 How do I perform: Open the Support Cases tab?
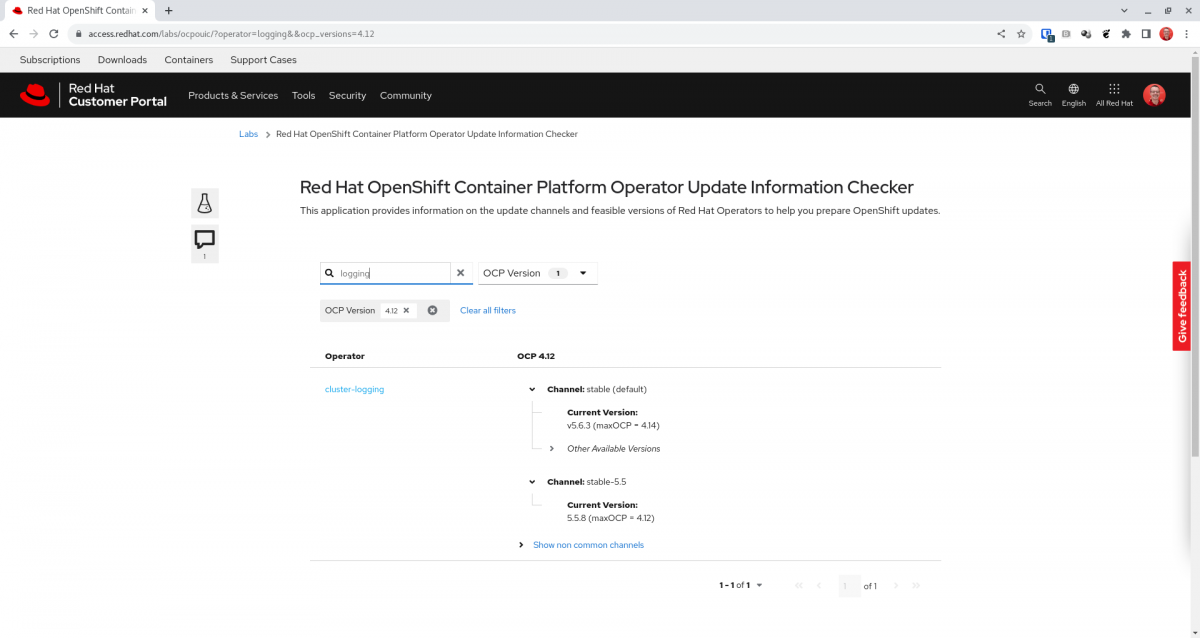[x=263, y=60]
